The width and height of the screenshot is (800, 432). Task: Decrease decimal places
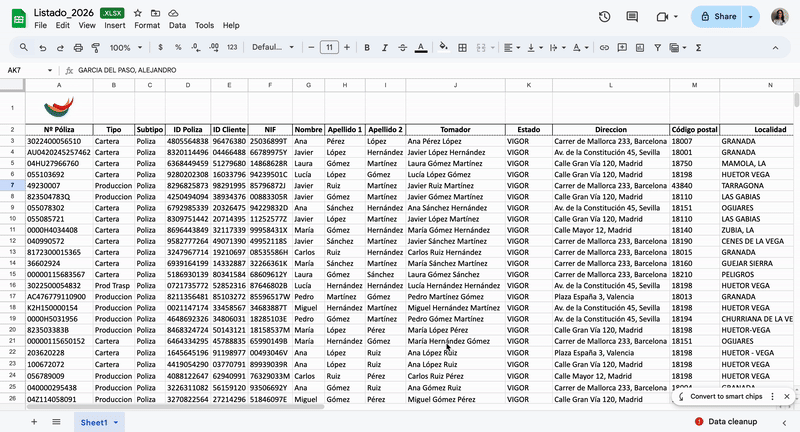(196, 47)
